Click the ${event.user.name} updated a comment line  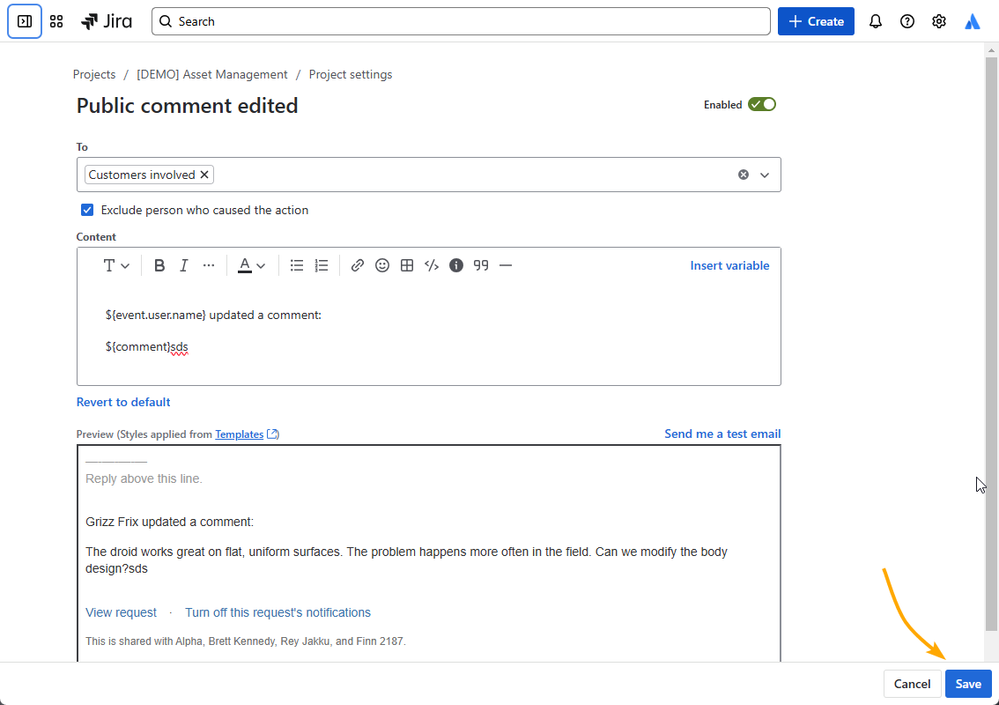point(213,315)
